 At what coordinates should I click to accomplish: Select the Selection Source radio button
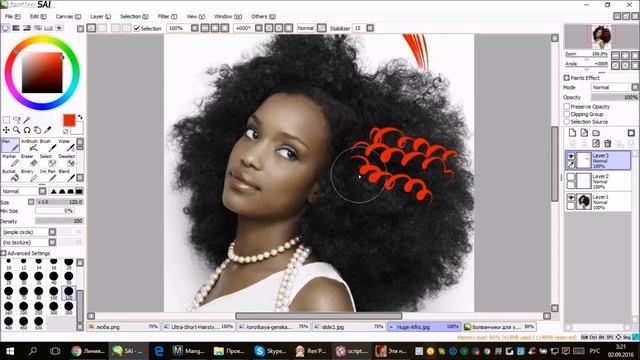[x=567, y=121]
